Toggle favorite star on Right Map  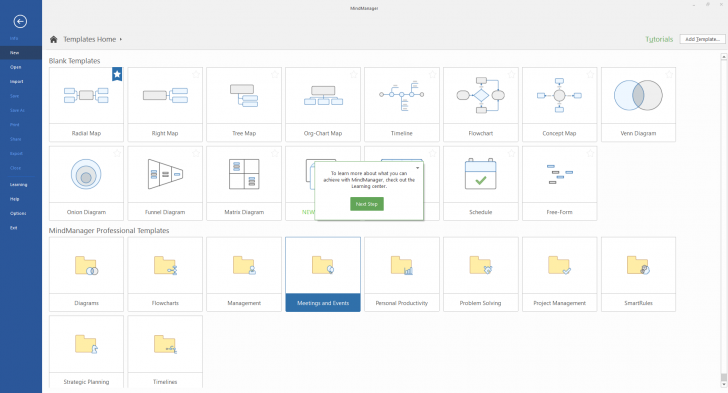pyautogui.click(x=196, y=74)
